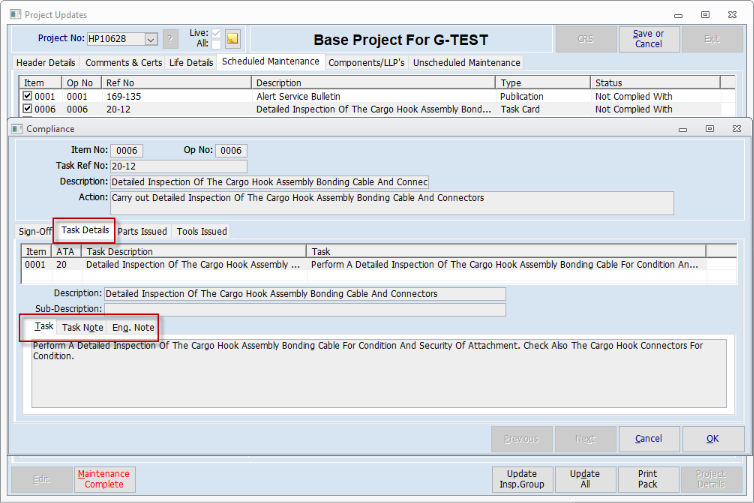Screen dimensions: 754x503
Task: Switch to the Header Details tab
Action: click(46, 63)
